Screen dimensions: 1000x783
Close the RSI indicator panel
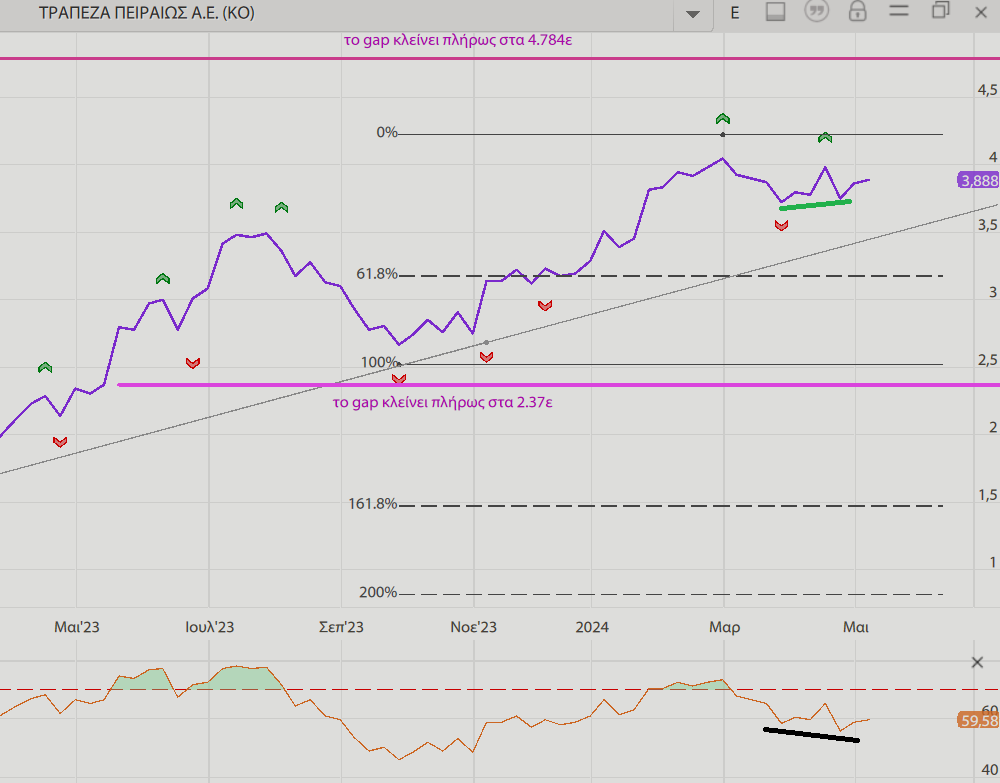(977, 662)
